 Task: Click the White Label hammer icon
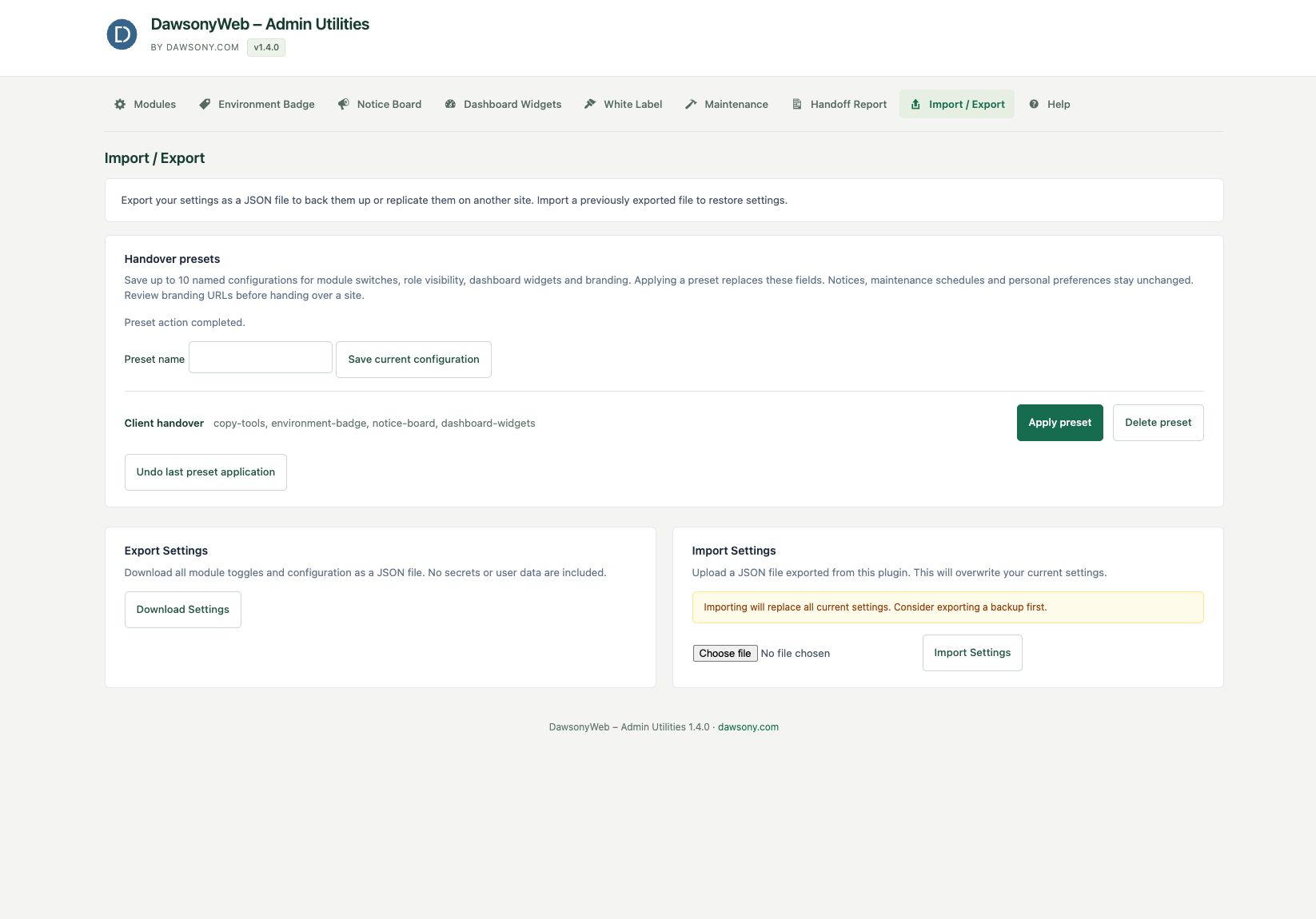click(590, 104)
